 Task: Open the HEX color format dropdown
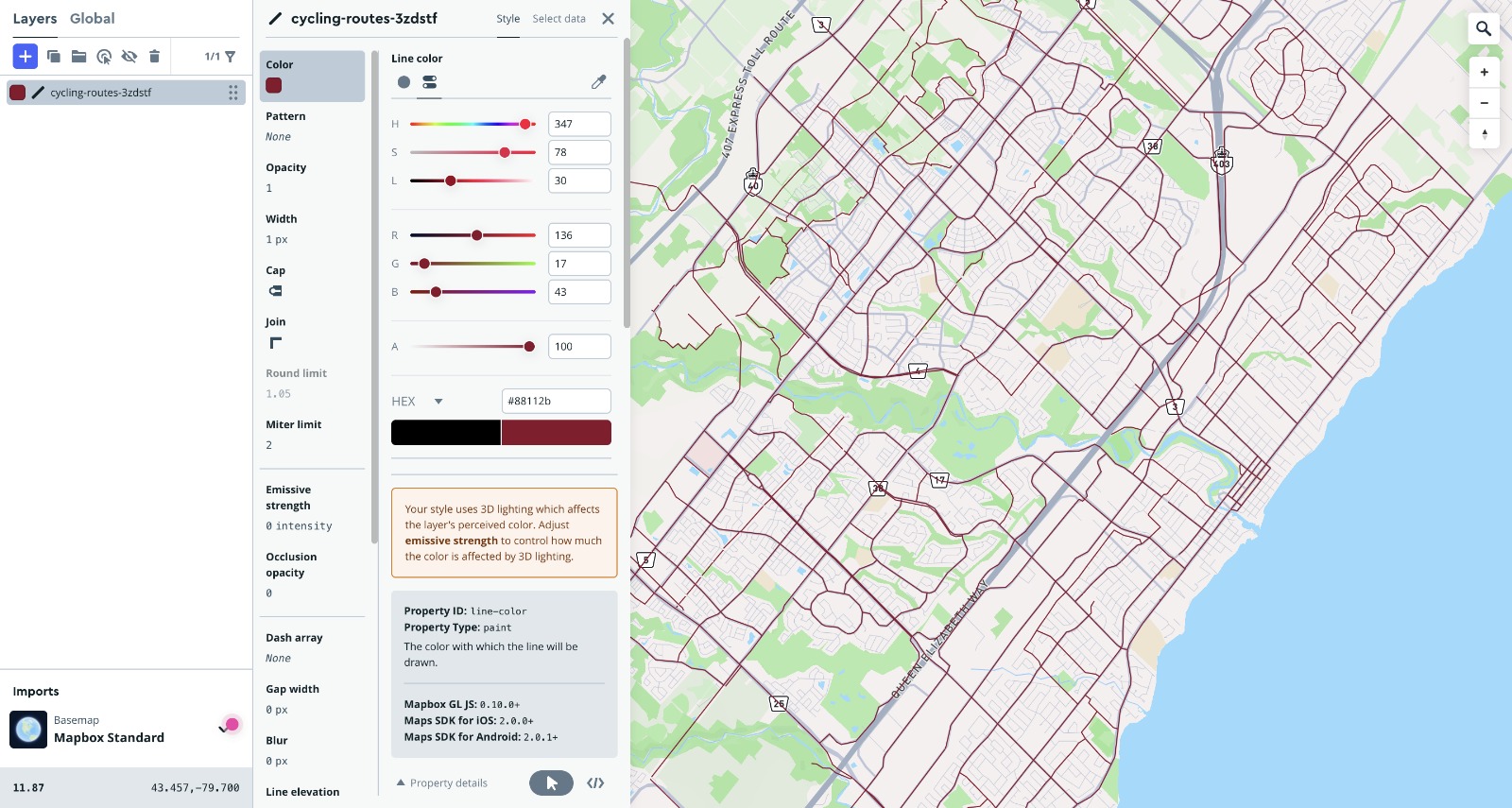click(438, 402)
